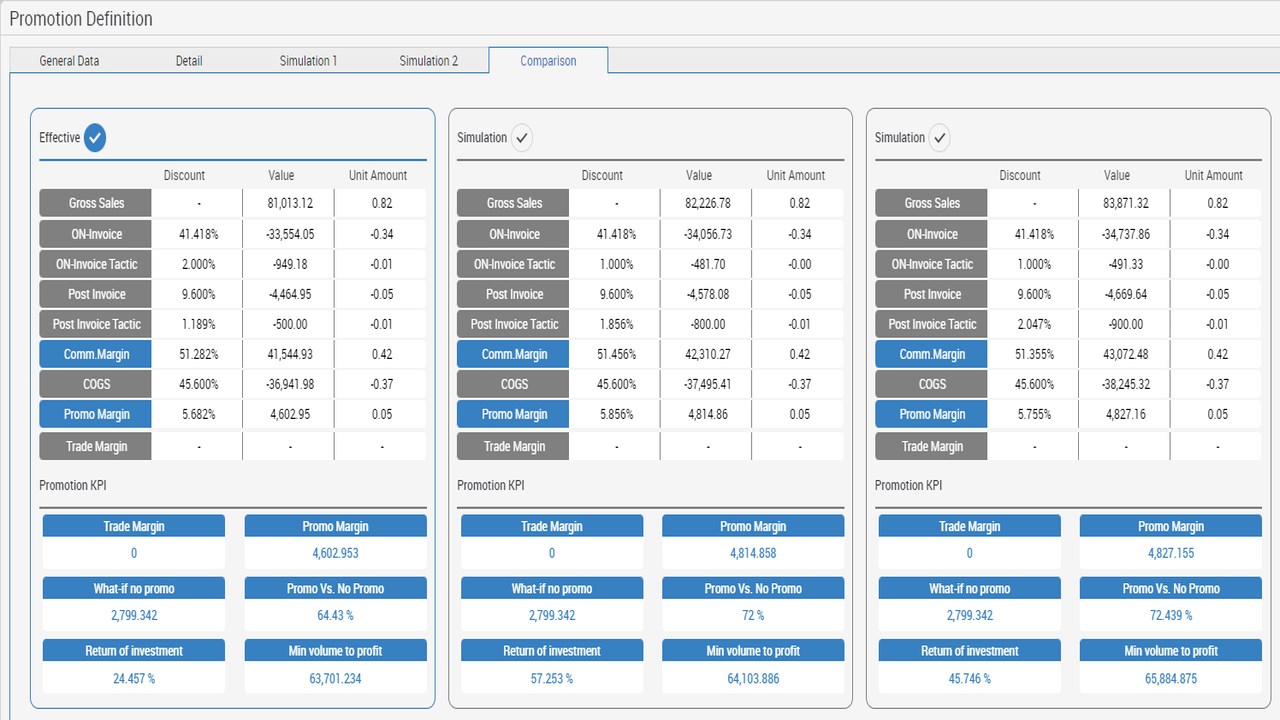Select Gross Sales value 81,013.12

pyautogui.click(x=288, y=203)
